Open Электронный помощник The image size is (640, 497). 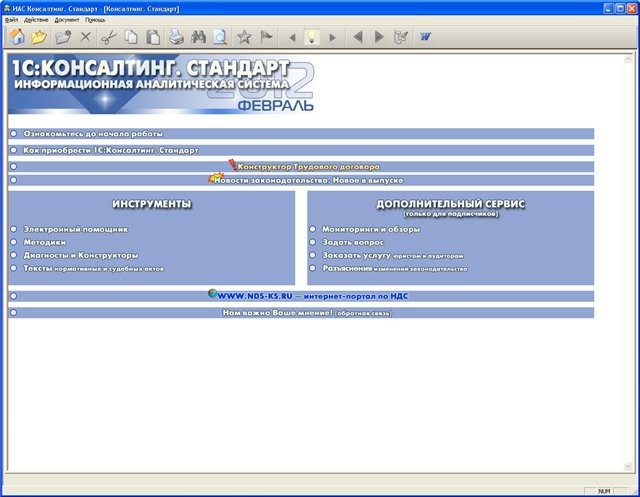(x=76, y=229)
